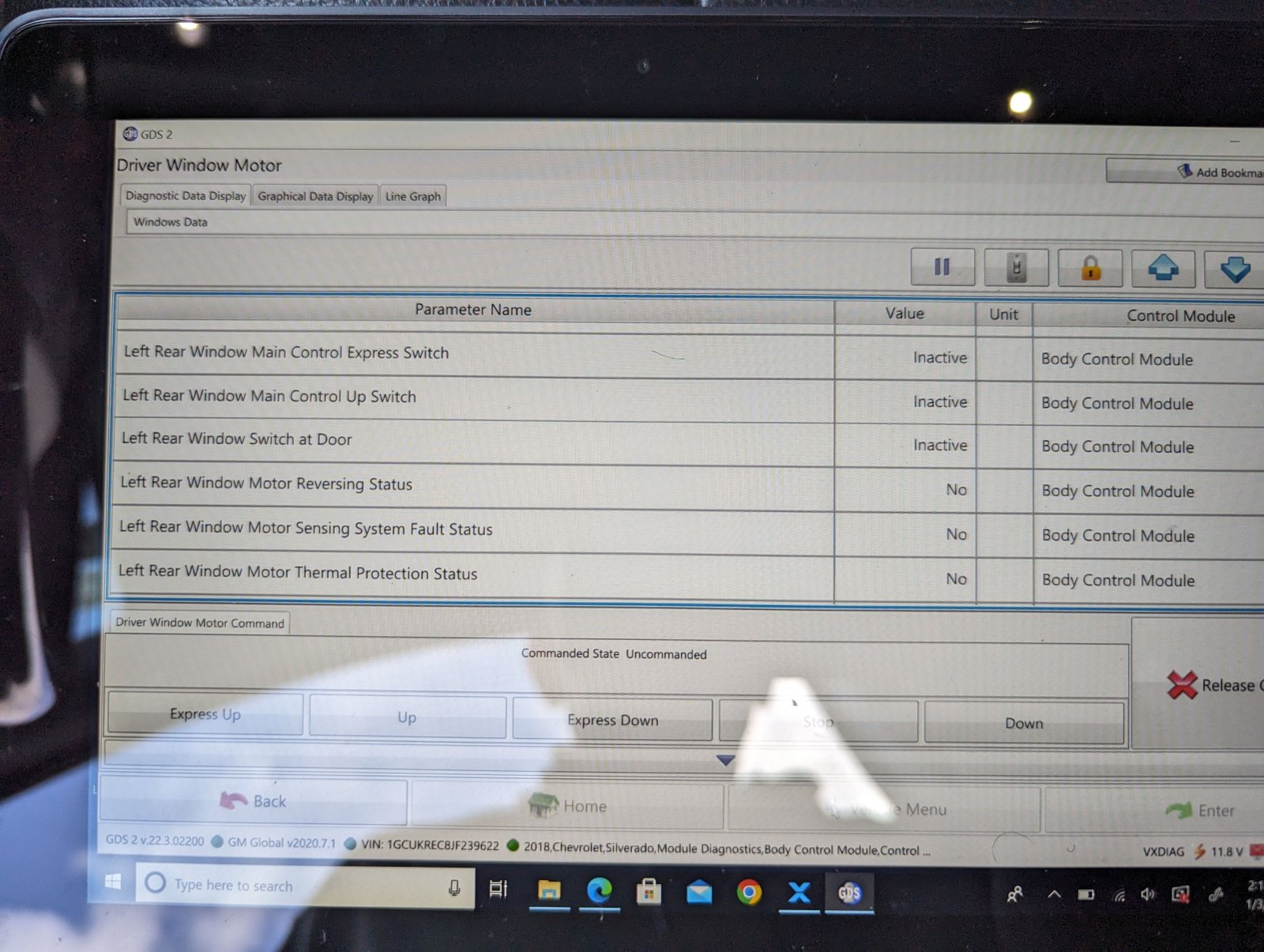Open the Windows Start menu
Image resolution: width=1264 pixels, height=952 pixels.
point(113,882)
